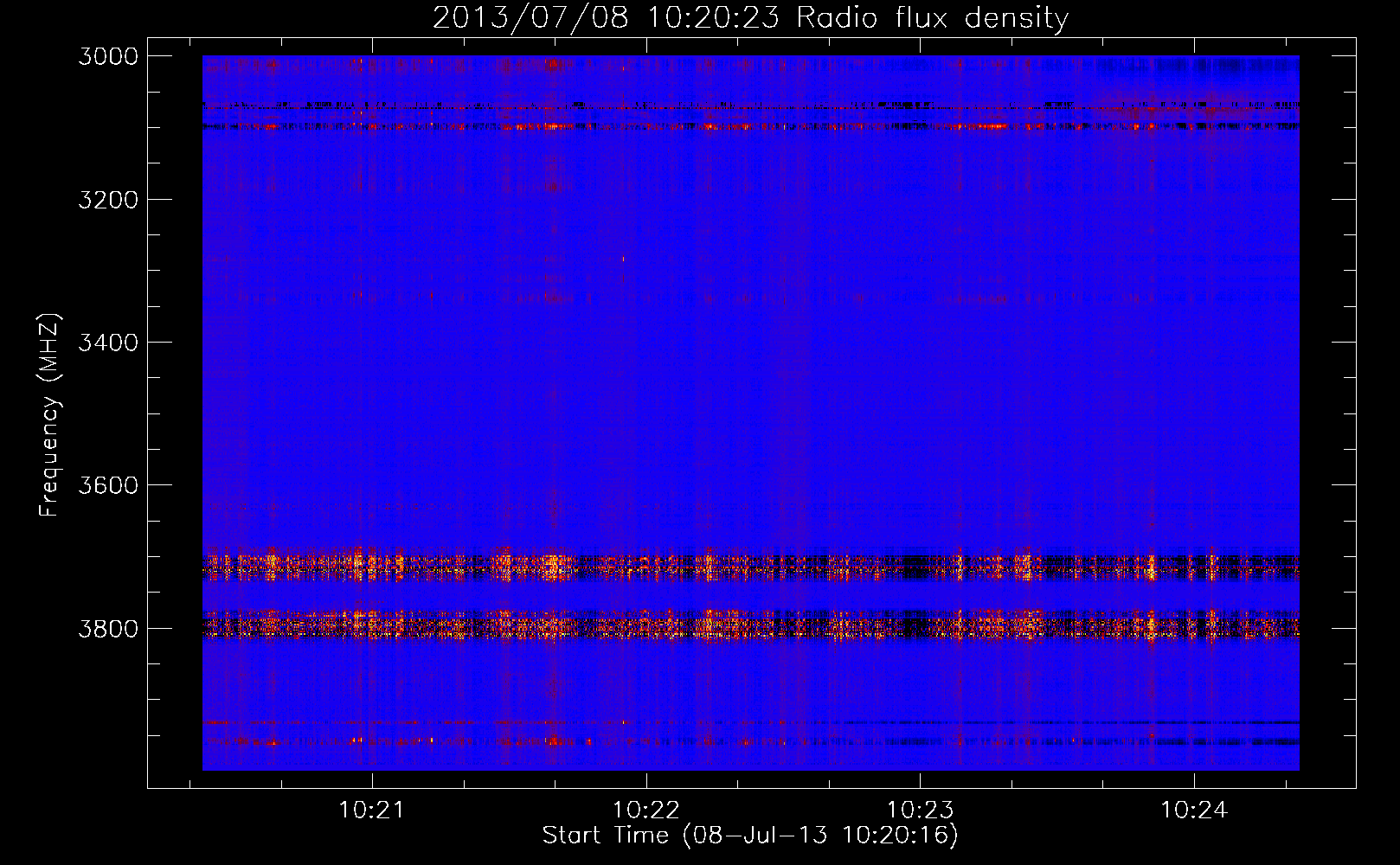
Task: Click the plot title 'Radio flux density'
Action: coord(933,17)
